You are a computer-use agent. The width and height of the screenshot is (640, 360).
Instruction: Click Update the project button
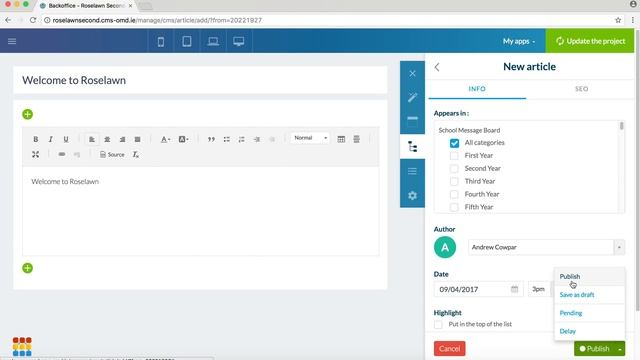click(x=590, y=41)
